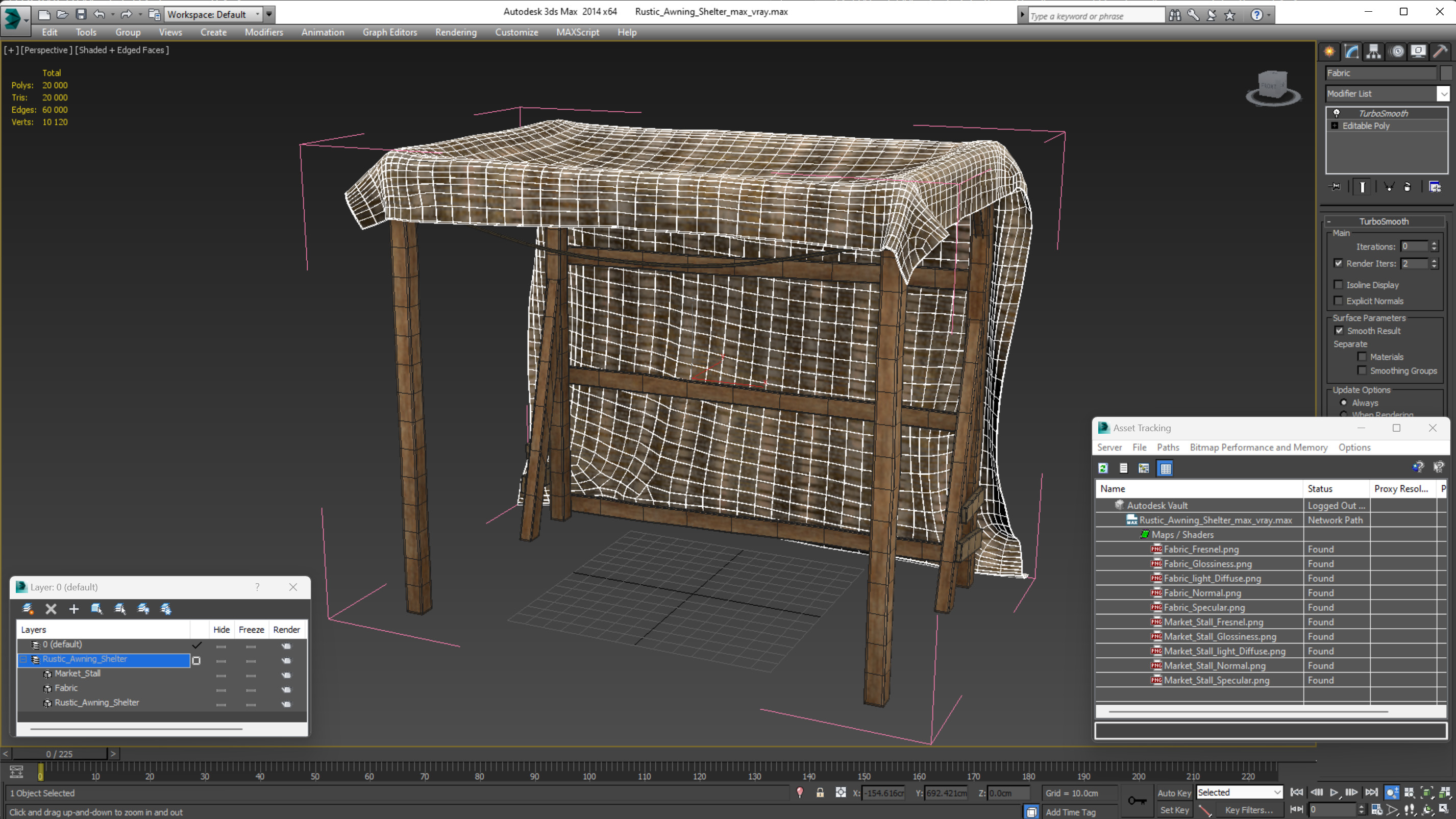The height and width of the screenshot is (819, 1456).
Task: Increase Iterations spinner value
Action: (x=1434, y=243)
